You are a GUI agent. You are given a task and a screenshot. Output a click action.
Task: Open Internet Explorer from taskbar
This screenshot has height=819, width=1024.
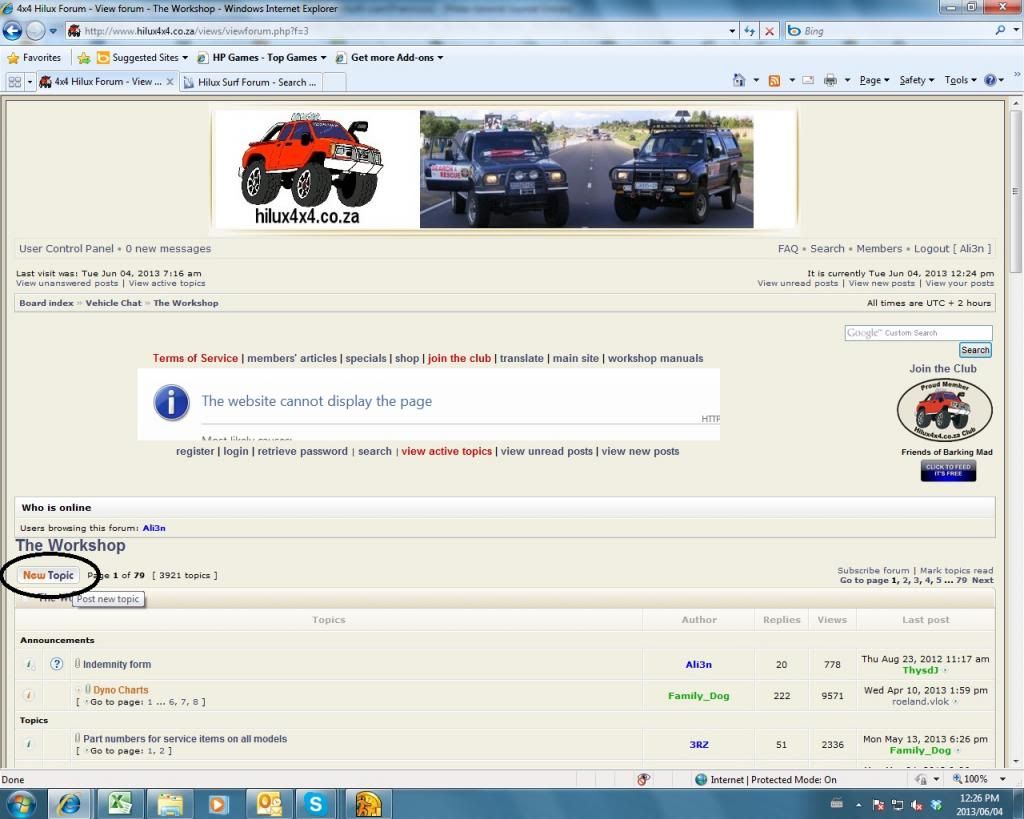click(x=69, y=804)
